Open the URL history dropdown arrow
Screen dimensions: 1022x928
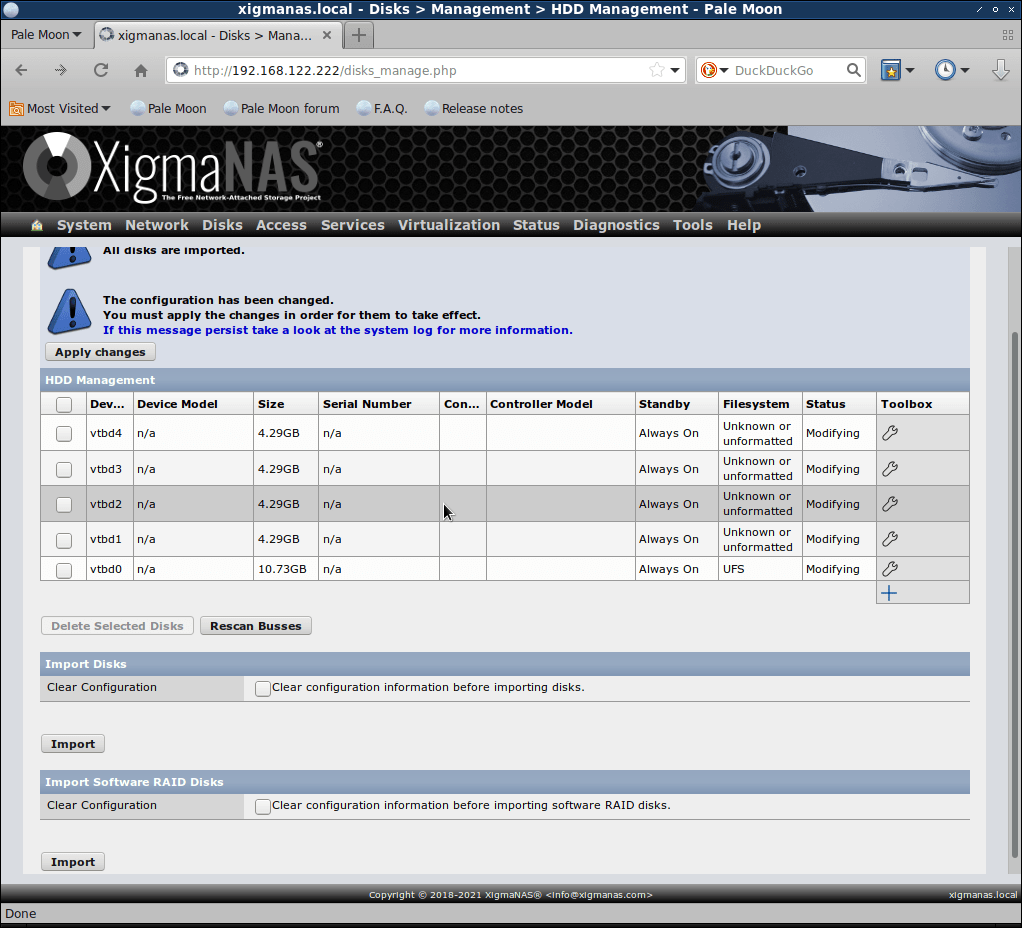(675, 70)
